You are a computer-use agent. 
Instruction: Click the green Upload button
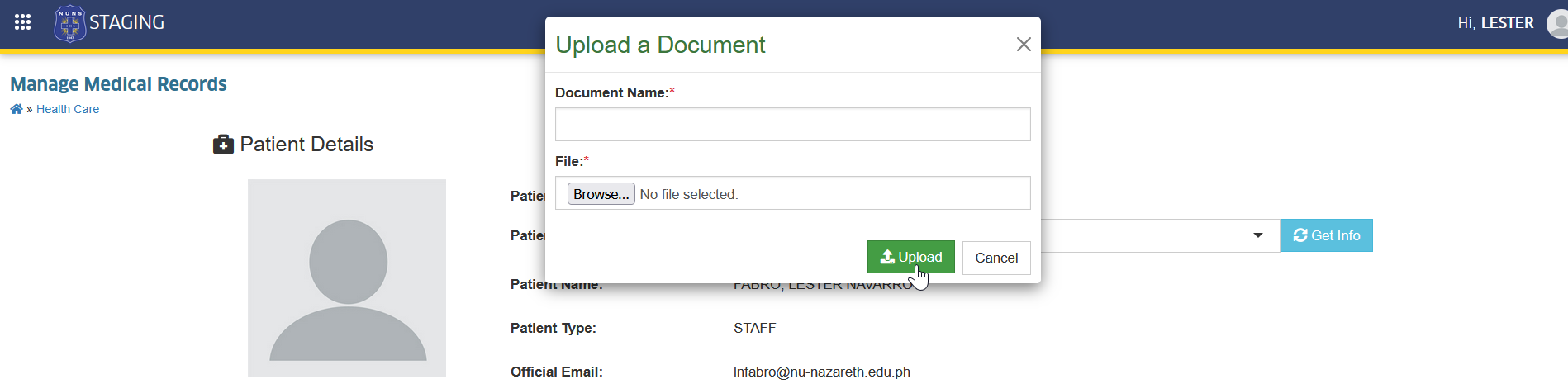point(911,257)
